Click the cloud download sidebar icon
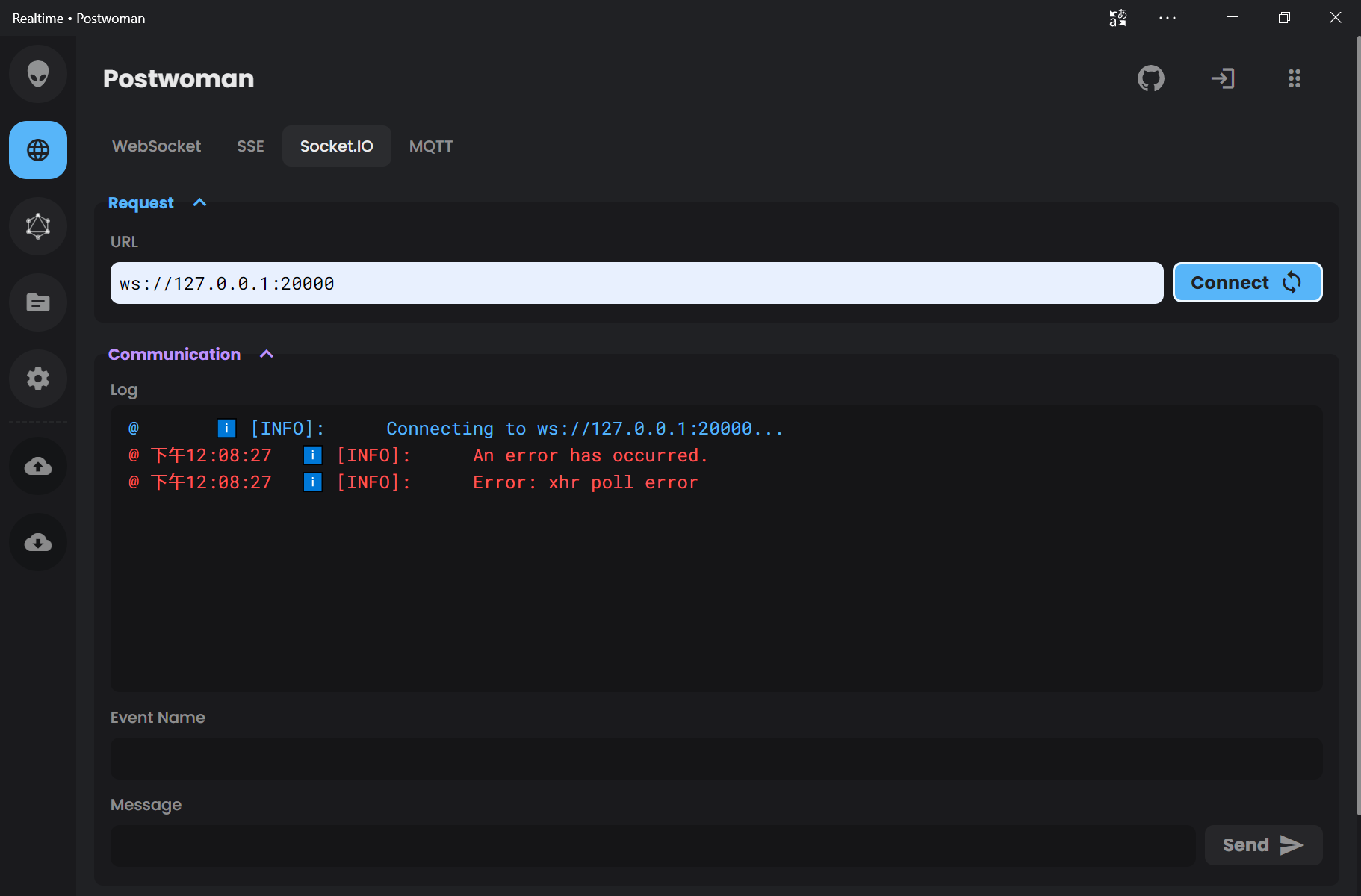 (38, 542)
